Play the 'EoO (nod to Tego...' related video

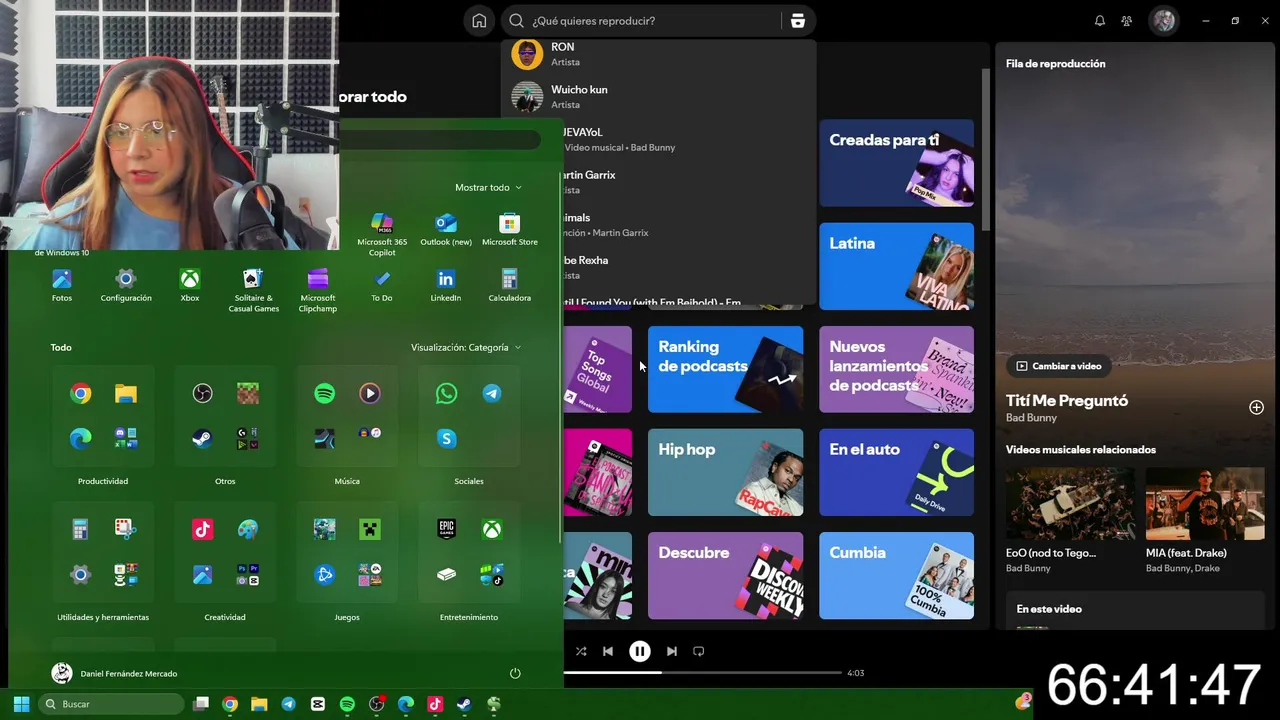click(x=1070, y=504)
